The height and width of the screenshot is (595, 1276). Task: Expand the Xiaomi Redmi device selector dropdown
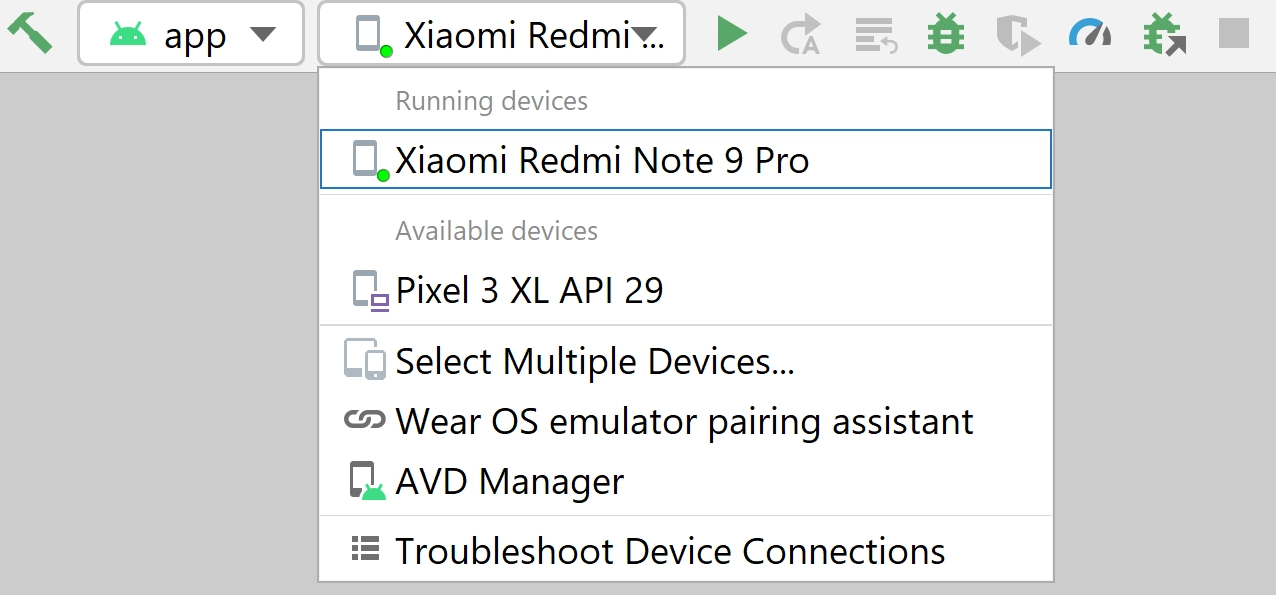coord(501,34)
